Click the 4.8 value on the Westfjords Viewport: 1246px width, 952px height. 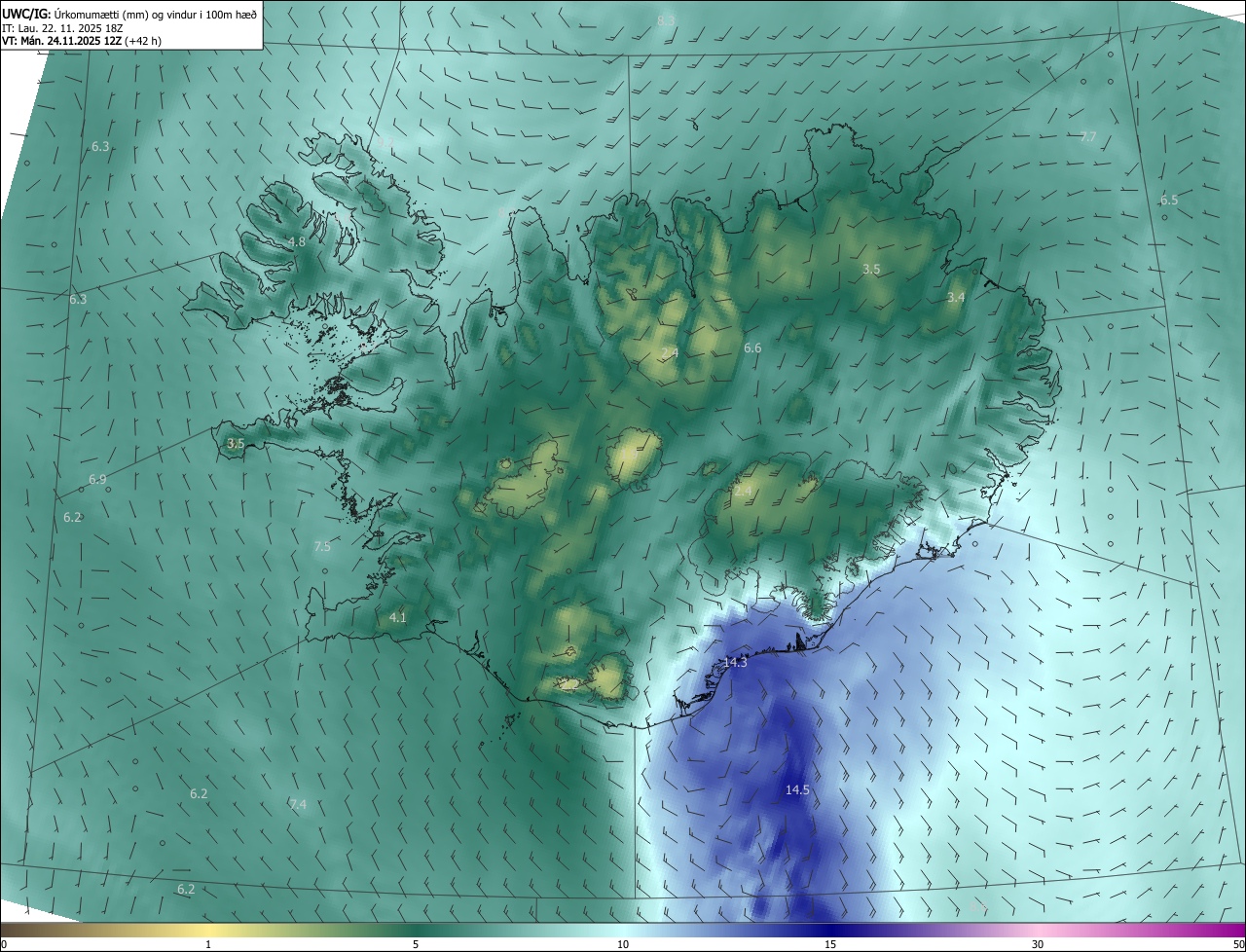pos(296,242)
